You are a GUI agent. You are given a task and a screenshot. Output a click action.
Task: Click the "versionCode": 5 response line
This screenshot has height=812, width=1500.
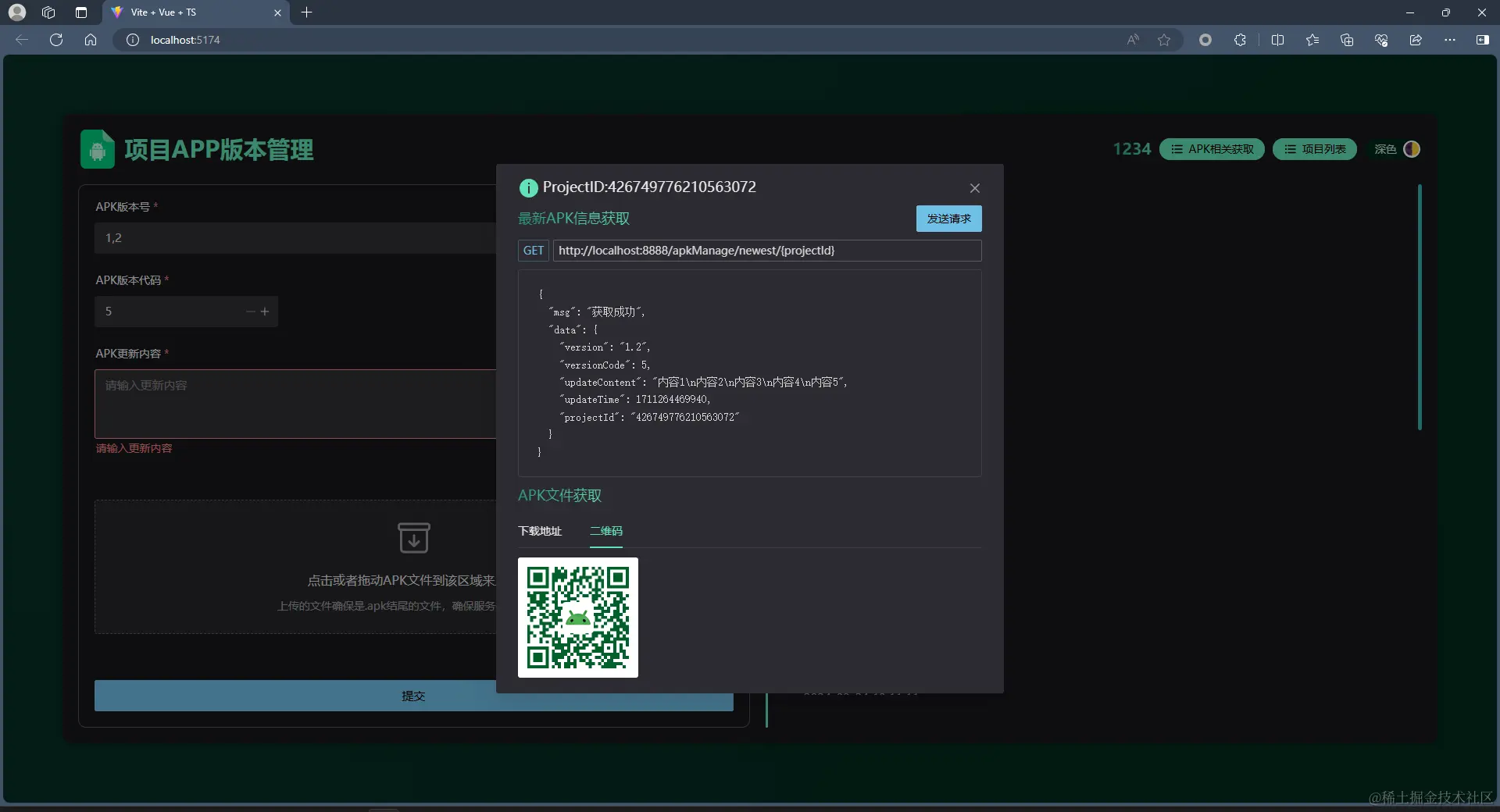coord(605,365)
